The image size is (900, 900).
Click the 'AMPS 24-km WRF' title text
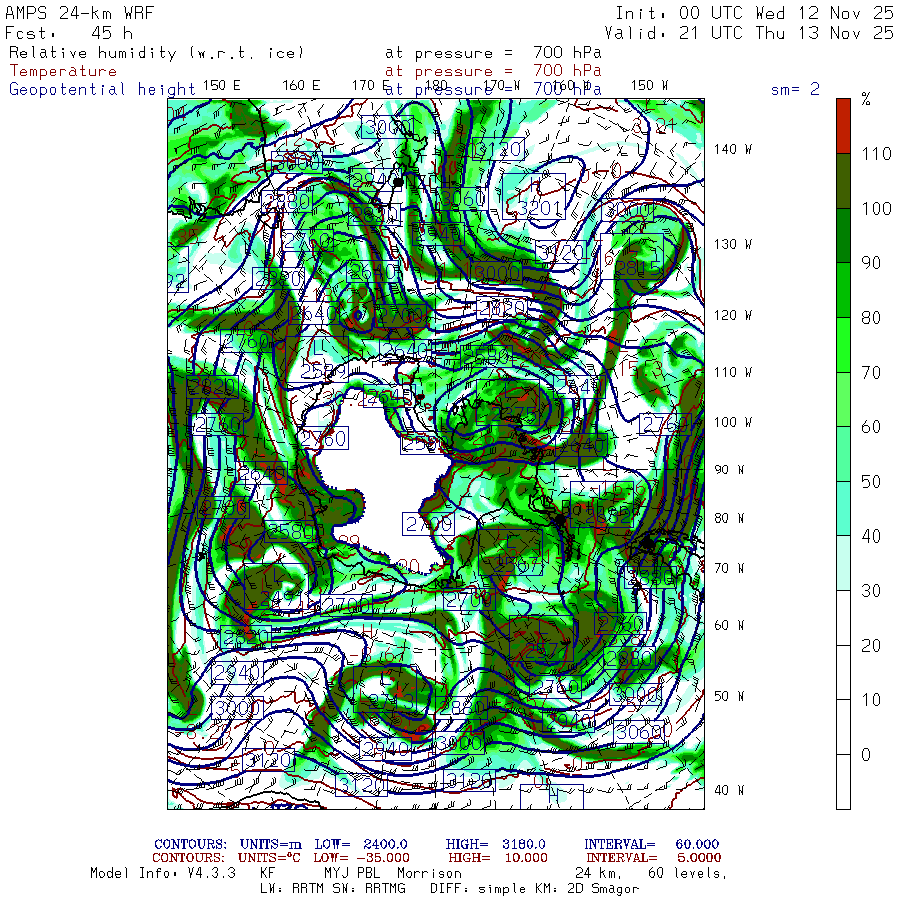click(79, 13)
